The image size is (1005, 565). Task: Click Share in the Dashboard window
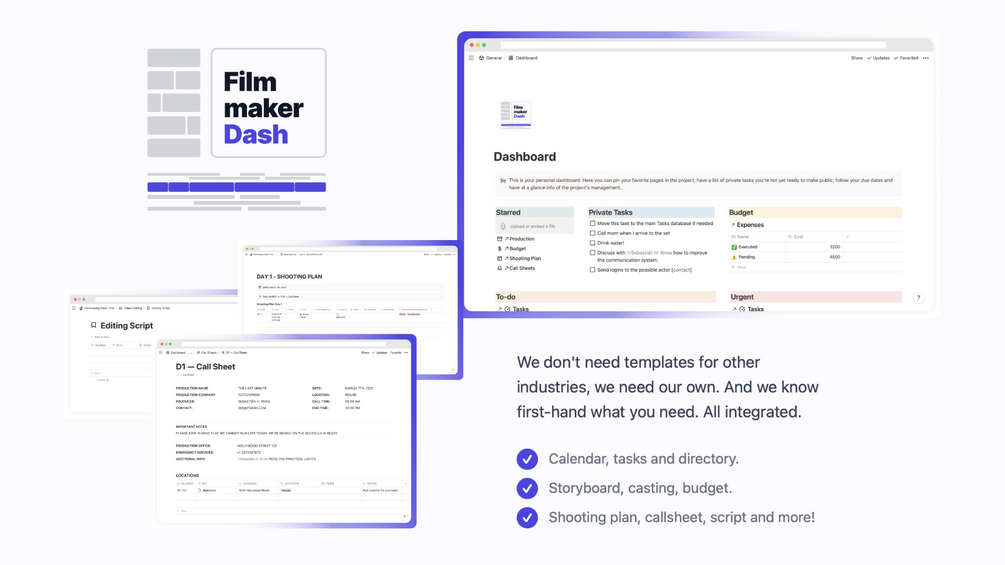(856, 58)
